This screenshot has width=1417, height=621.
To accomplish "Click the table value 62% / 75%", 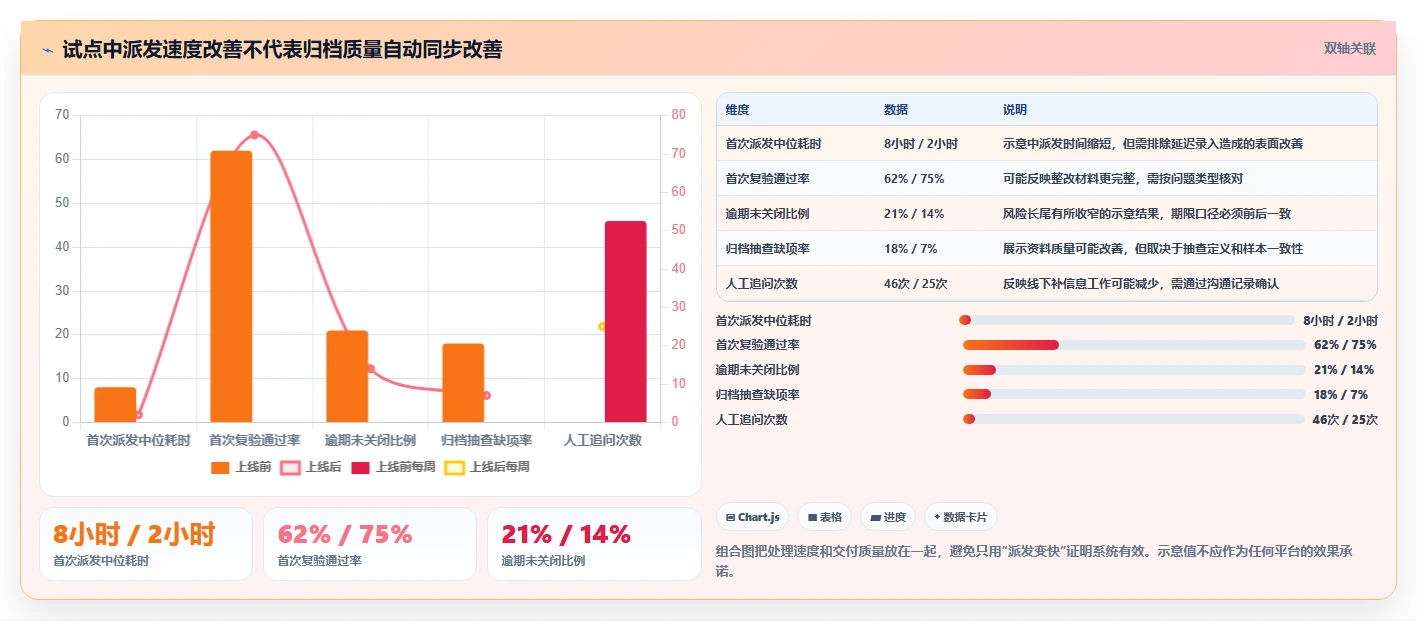I will click(x=914, y=179).
